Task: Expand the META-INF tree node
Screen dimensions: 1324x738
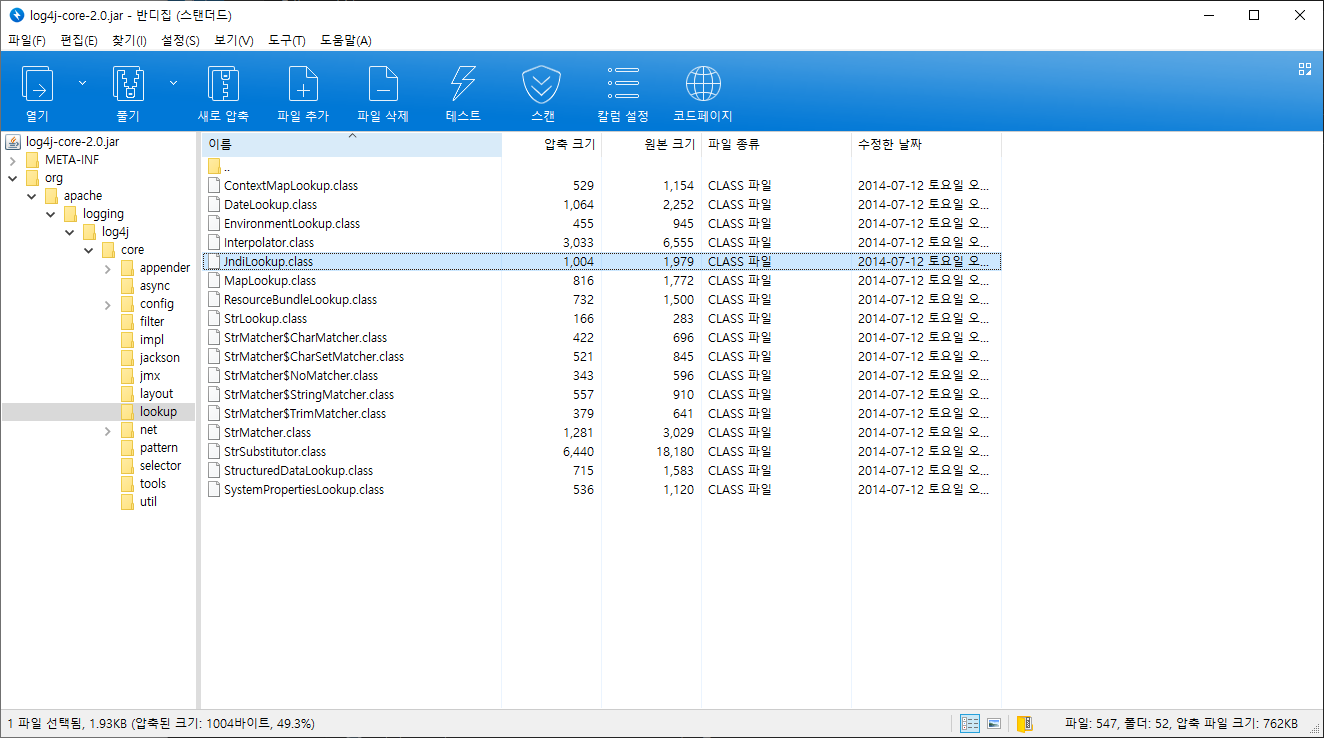Action: 12,160
